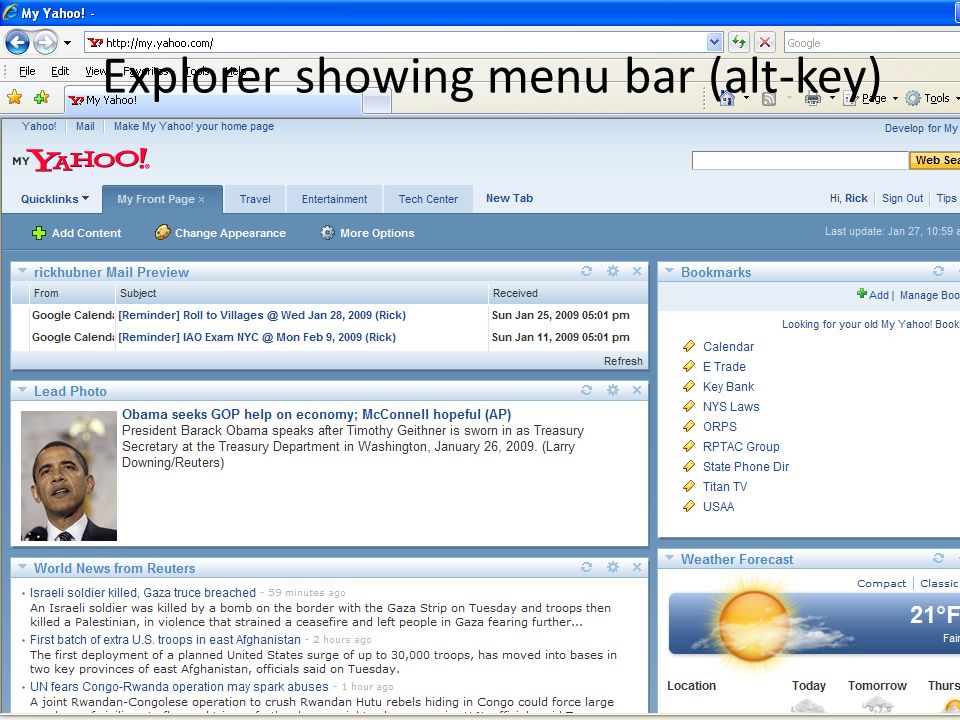Open the Favorites Center star icon
This screenshot has height=720, width=960.
(15, 97)
